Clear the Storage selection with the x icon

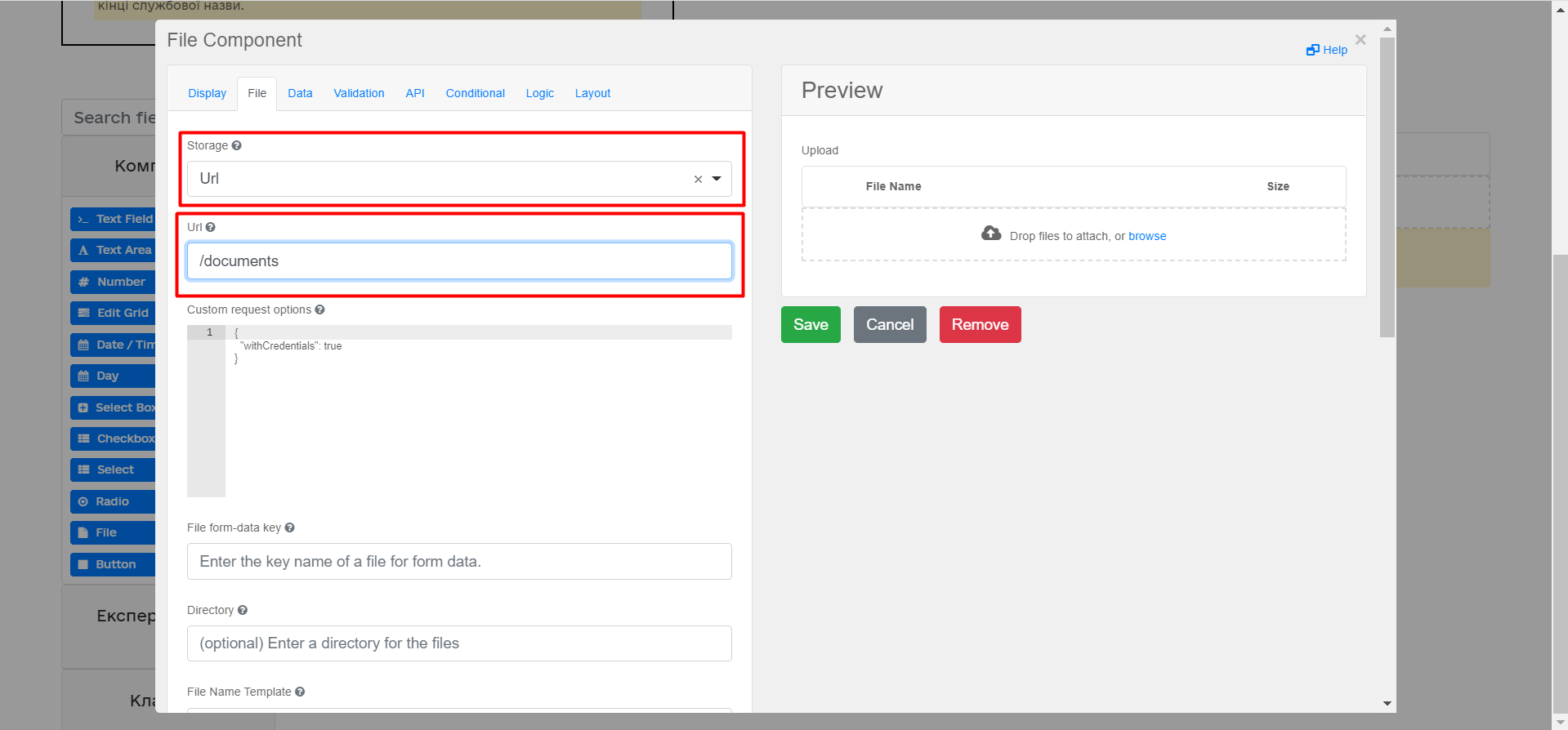point(698,180)
